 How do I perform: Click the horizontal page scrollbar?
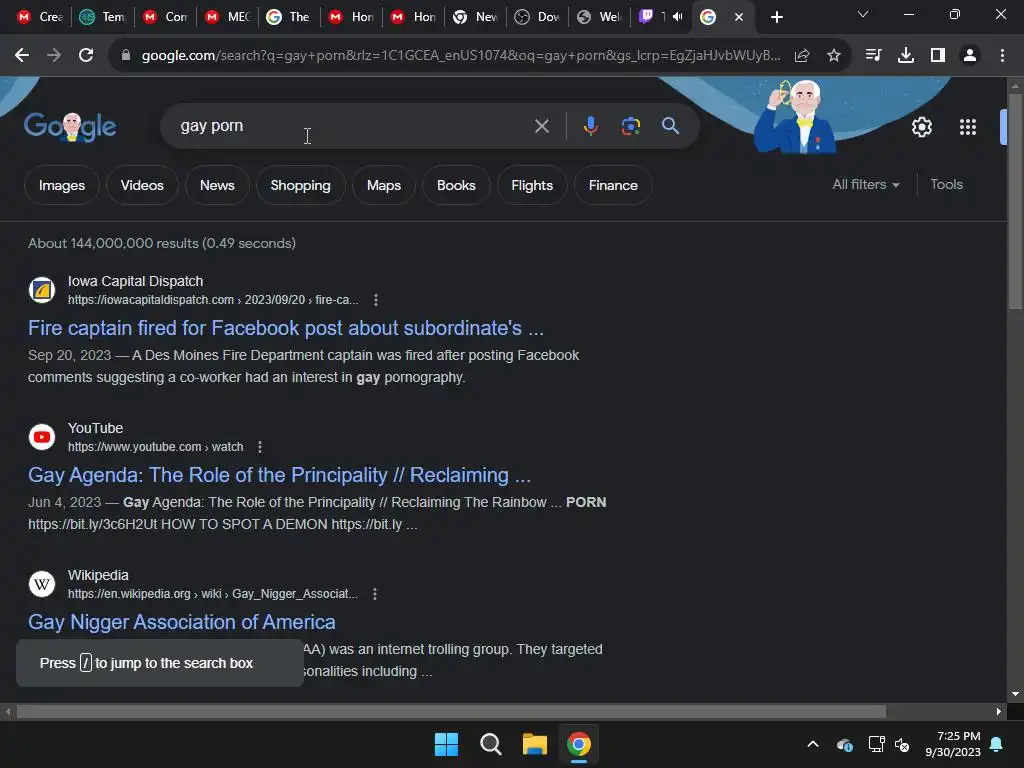[x=451, y=711]
